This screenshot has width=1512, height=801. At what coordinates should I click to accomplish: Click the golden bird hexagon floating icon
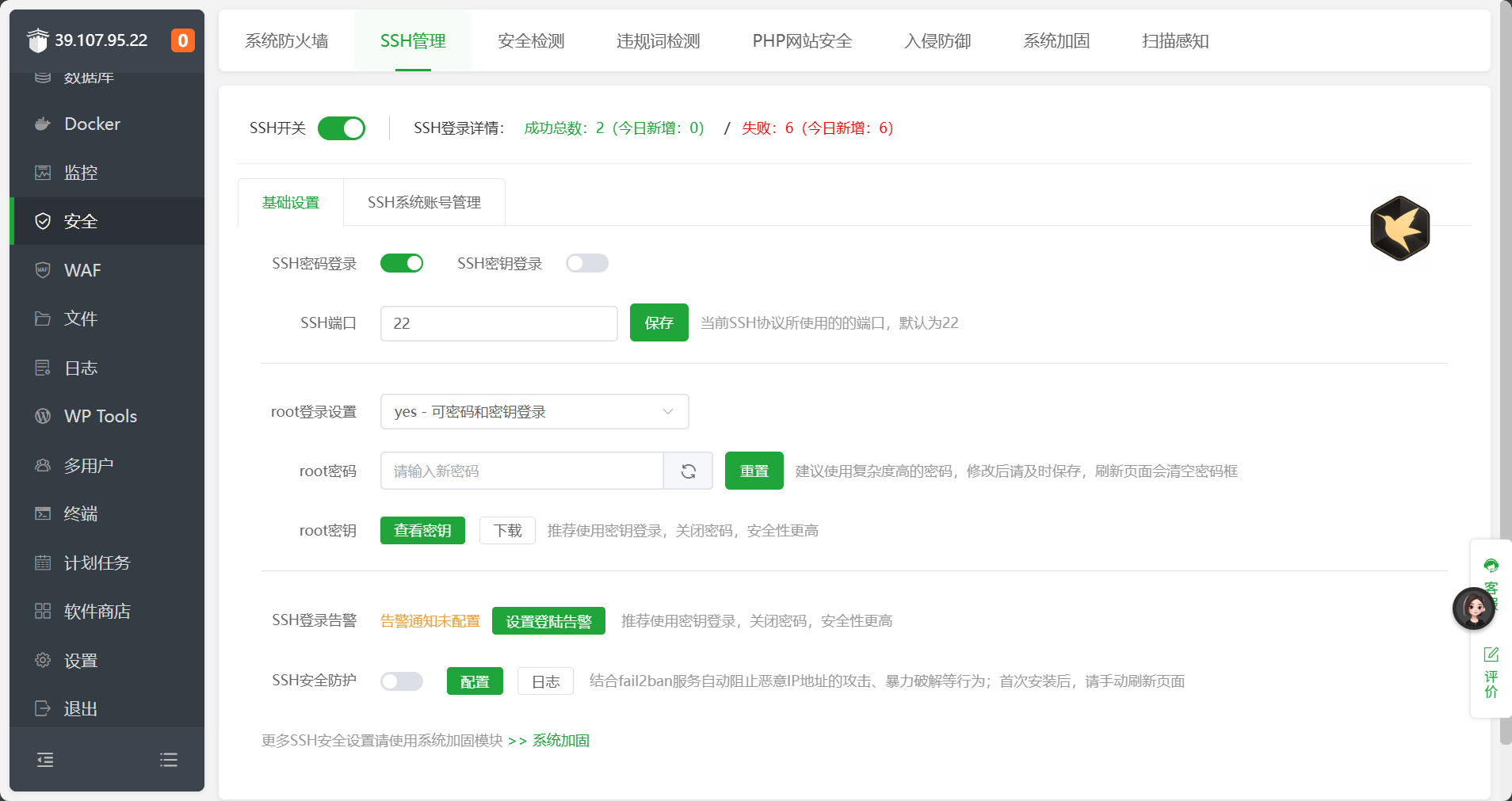(1399, 228)
